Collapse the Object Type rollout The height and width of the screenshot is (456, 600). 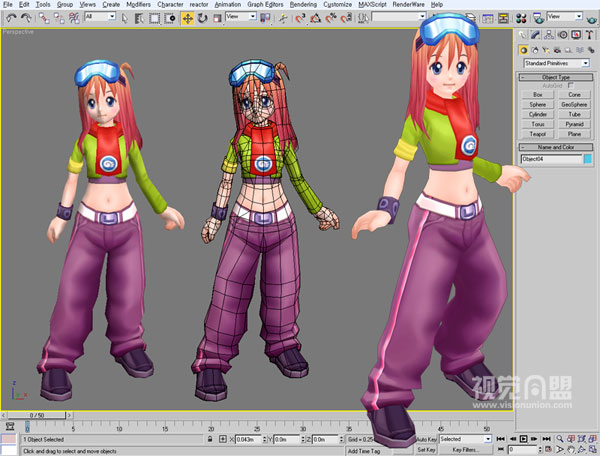pos(556,76)
